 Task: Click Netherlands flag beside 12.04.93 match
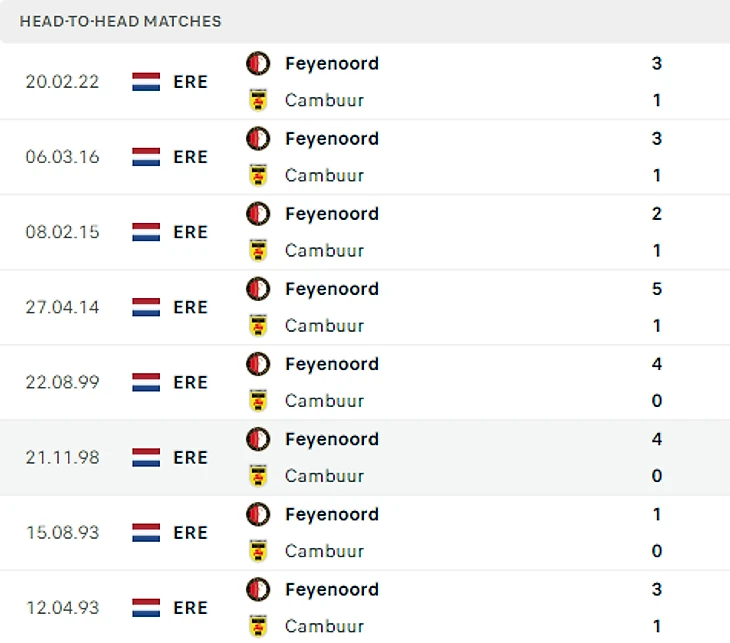tap(146, 607)
